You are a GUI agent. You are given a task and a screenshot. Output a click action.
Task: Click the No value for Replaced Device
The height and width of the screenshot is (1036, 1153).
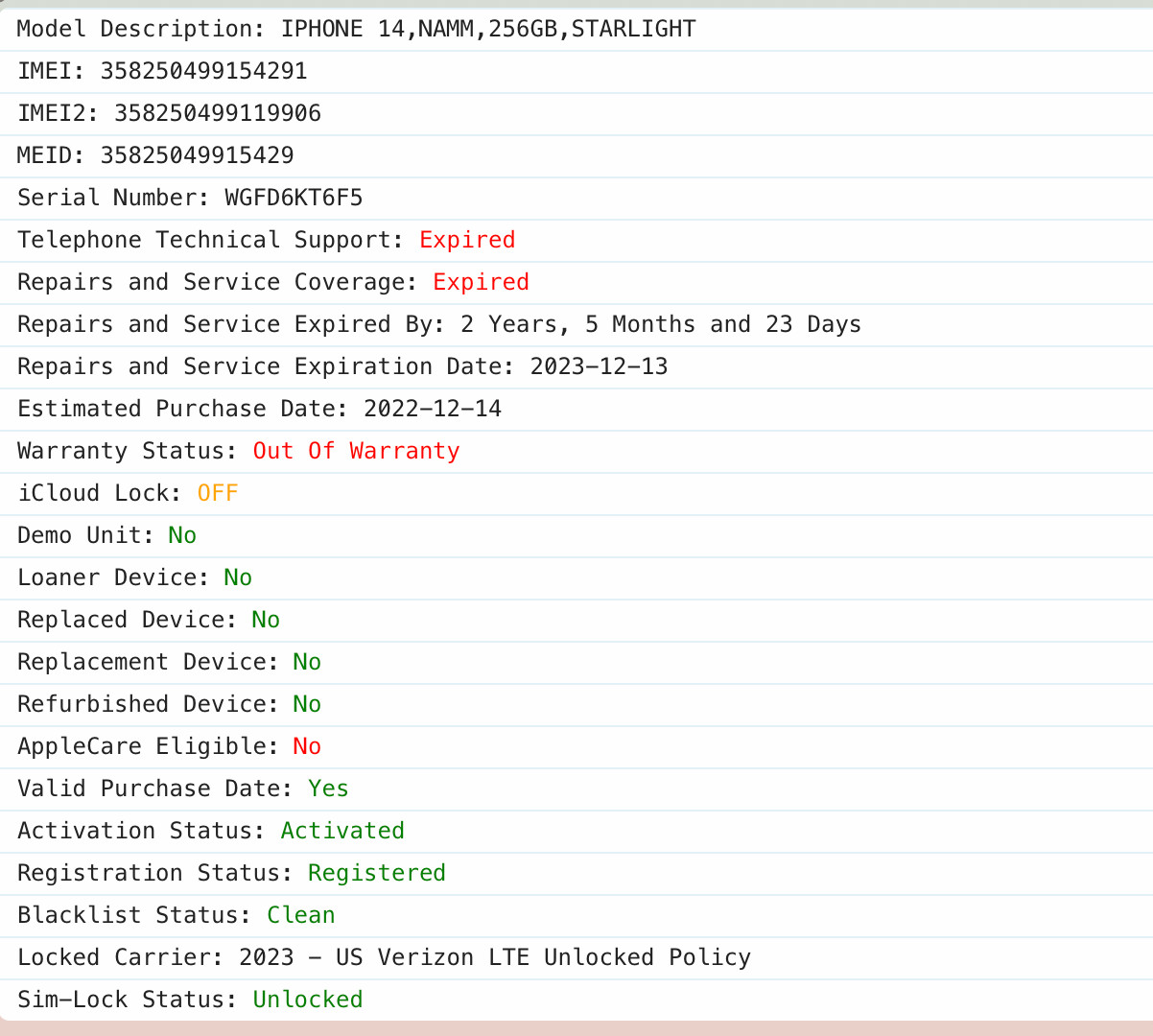click(266, 620)
